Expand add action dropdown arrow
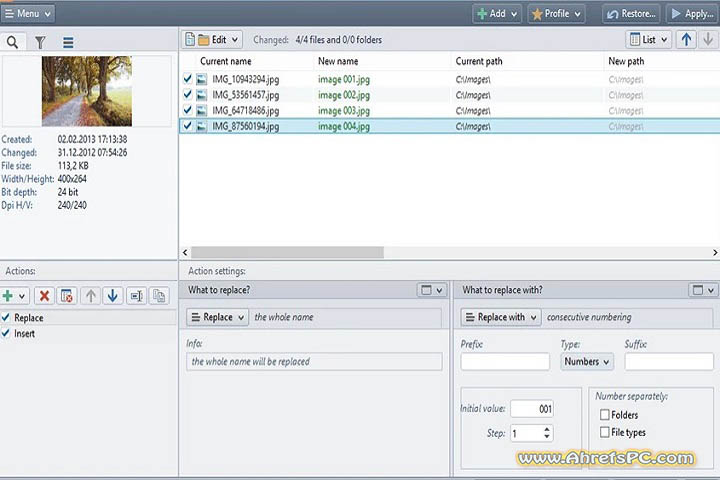Viewport: 720px width, 480px height. pyautogui.click(x=22, y=296)
